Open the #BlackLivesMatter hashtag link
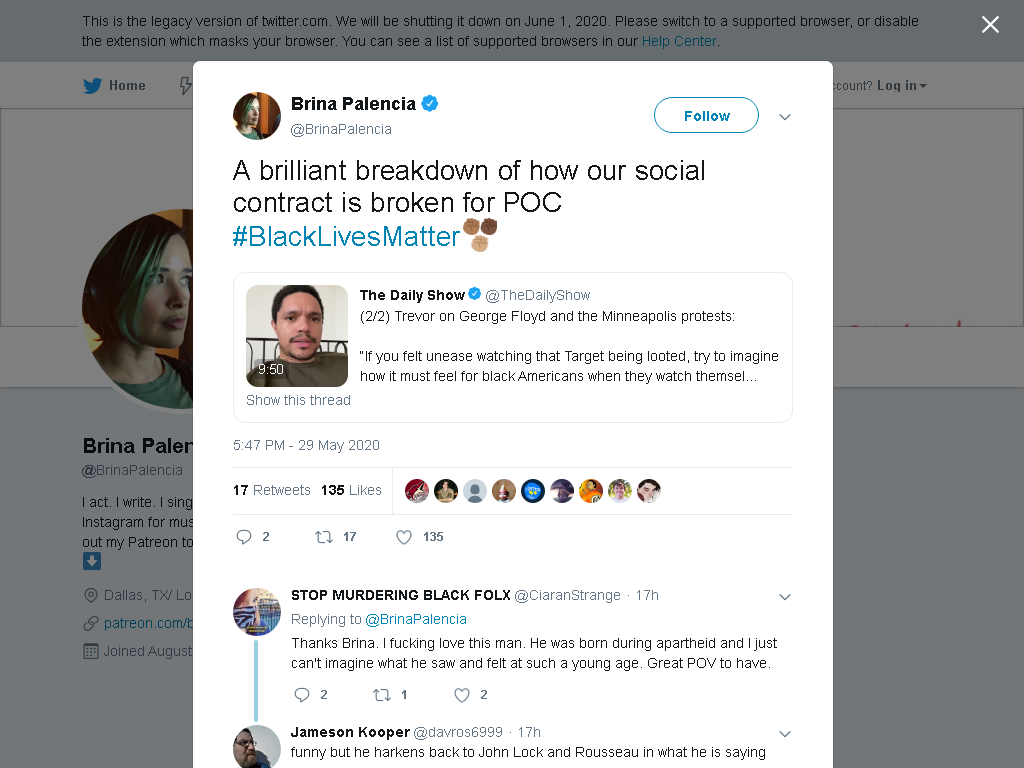The width and height of the screenshot is (1024, 768). tap(346, 236)
